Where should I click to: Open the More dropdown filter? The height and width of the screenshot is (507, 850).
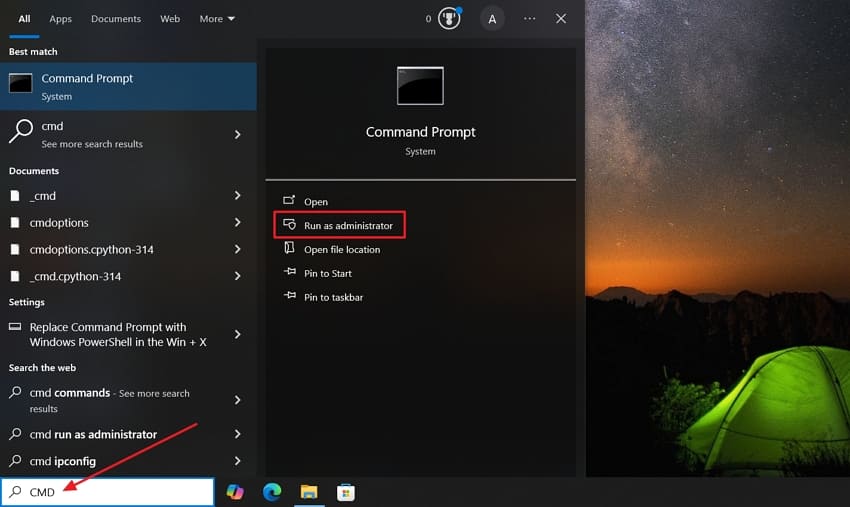pos(217,19)
